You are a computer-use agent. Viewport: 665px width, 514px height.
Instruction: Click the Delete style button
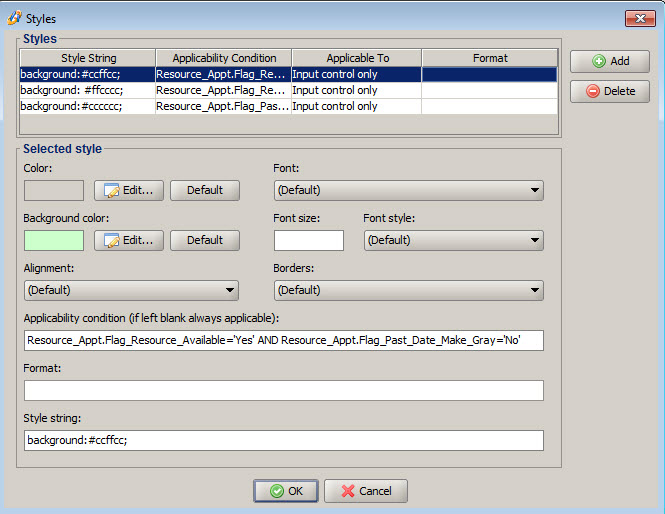coord(609,91)
